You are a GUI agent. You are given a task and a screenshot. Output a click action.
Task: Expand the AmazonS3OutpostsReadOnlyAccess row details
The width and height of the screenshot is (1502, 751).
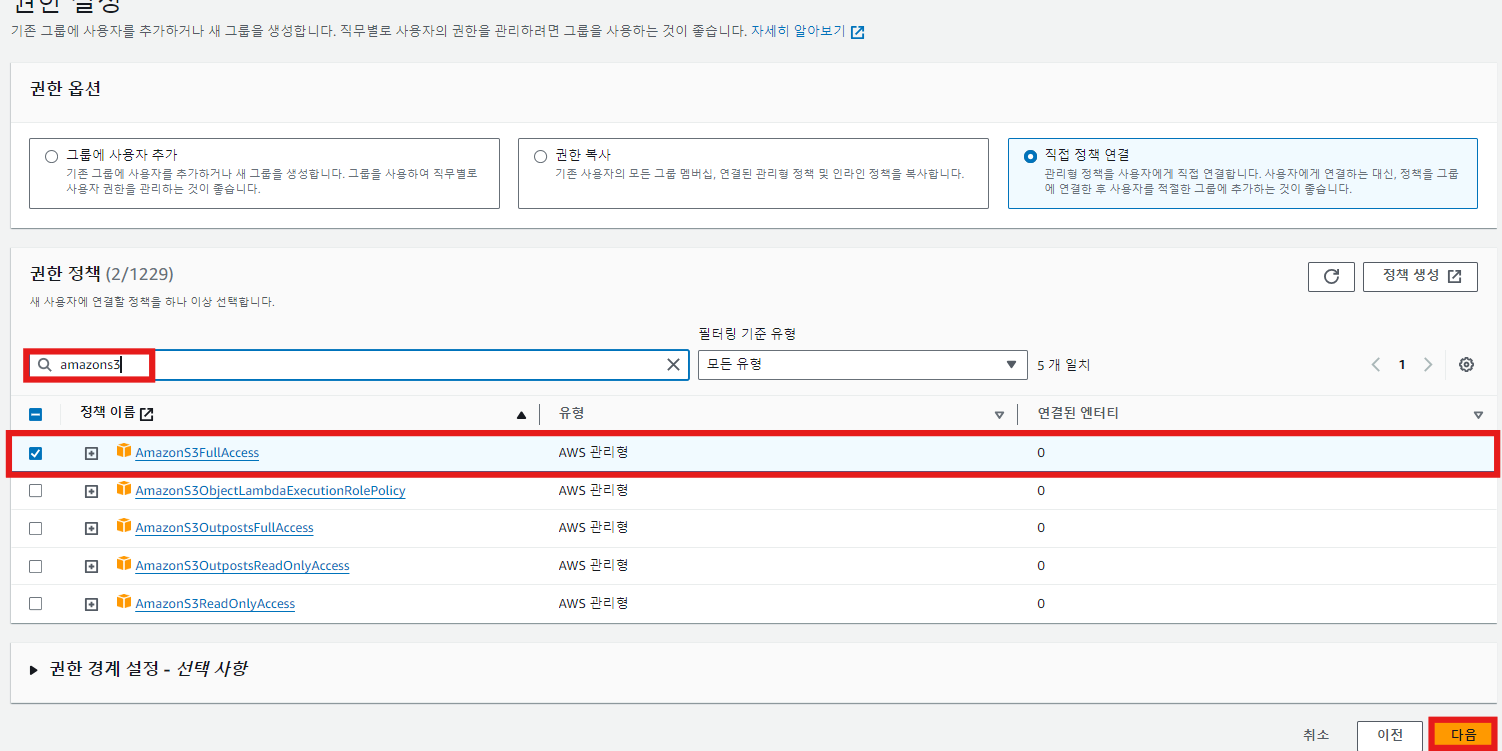[91, 566]
